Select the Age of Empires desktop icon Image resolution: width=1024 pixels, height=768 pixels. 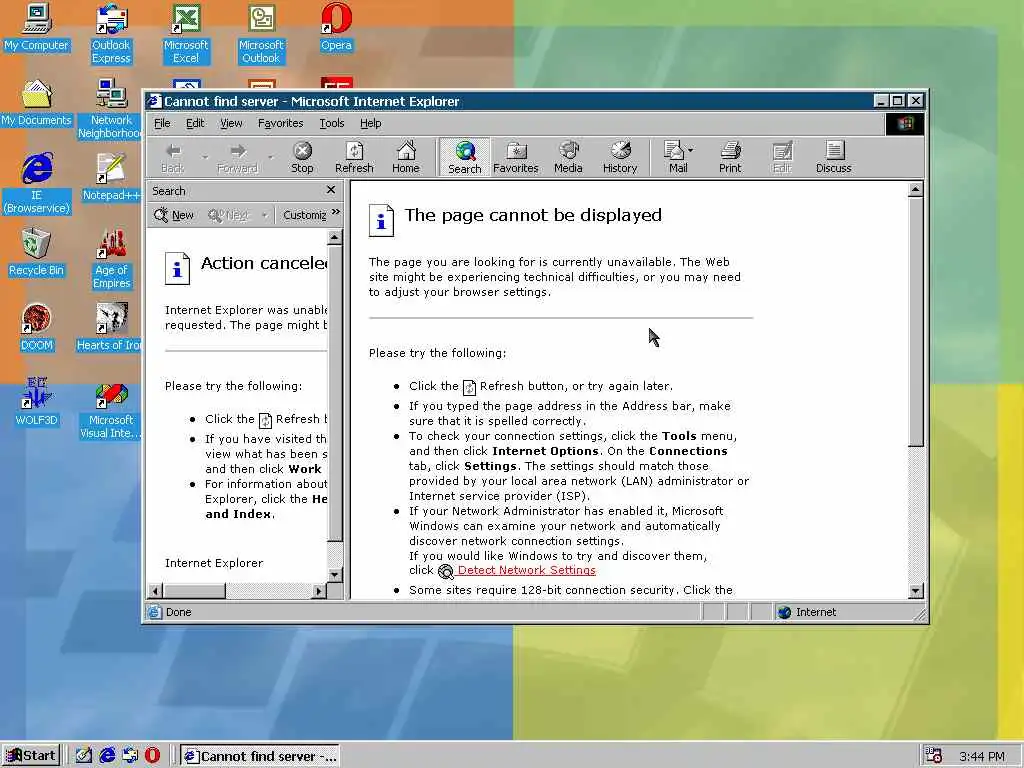[x=111, y=259]
